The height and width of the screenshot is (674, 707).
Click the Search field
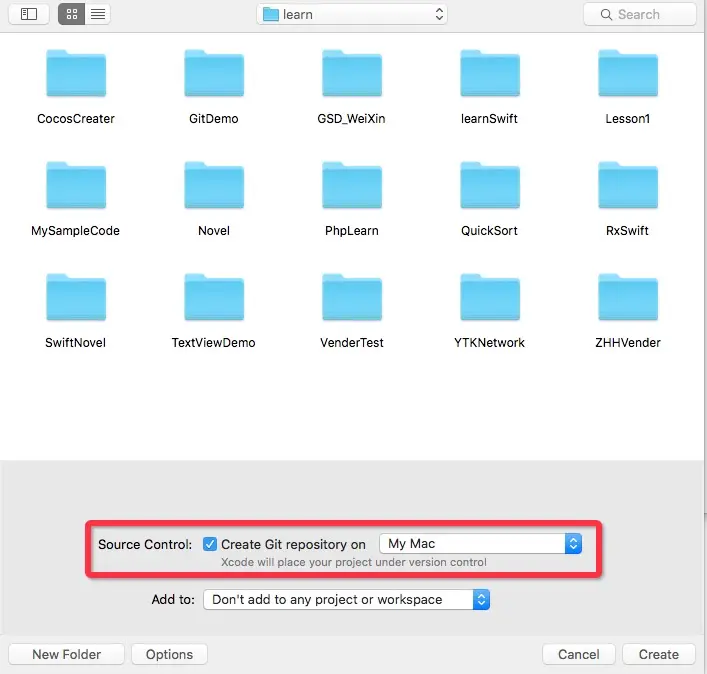[x=639, y=14]
